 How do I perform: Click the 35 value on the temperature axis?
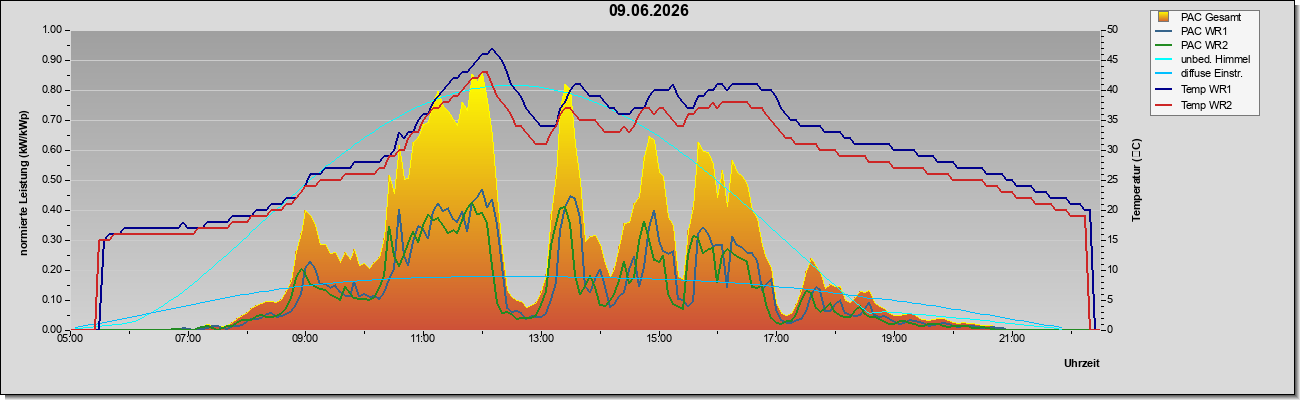1111,120
